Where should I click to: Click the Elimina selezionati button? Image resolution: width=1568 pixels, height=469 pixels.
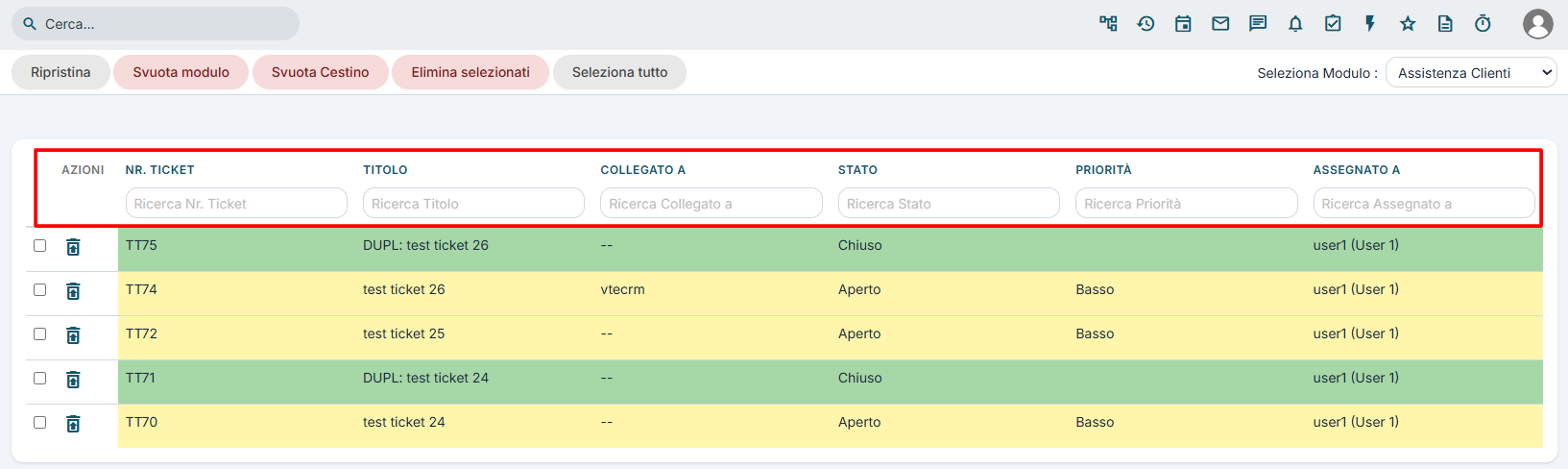coord(470,72)
